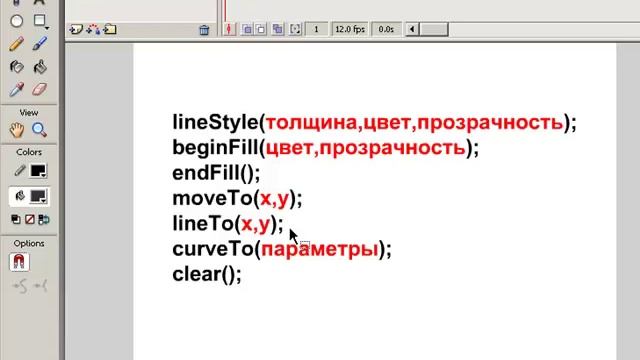
Task: Select the Zoom magnifier tool
Action: [40, 130]
